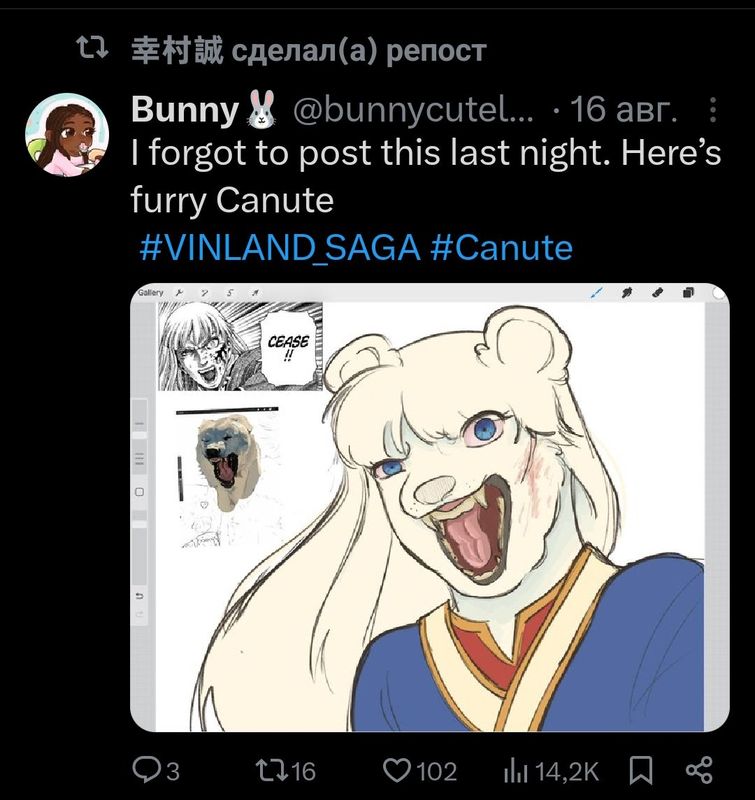Select the Brush tool in Procreate
Image resolution: width=755 pixels, height=800 pixels.
(598, 293)
